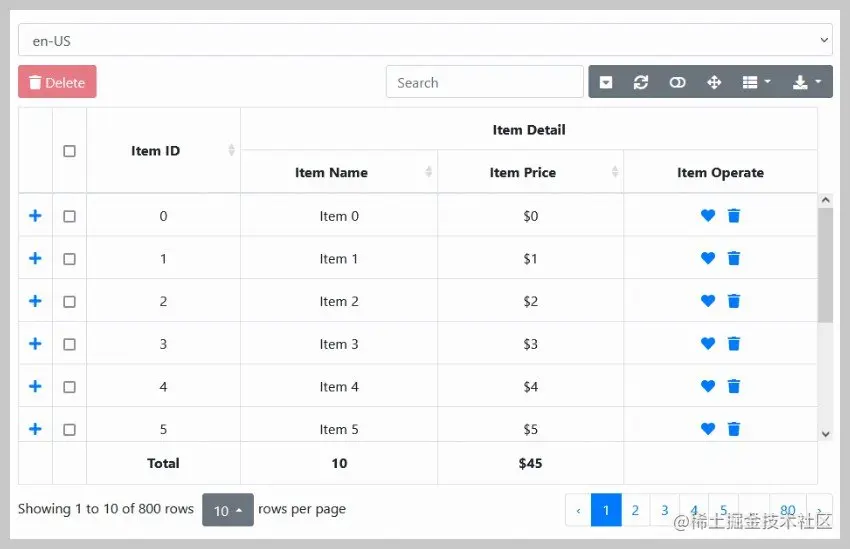Sort by Item ID column
The width and height of the screenshot is (850, 549).
tap(163, 151)
